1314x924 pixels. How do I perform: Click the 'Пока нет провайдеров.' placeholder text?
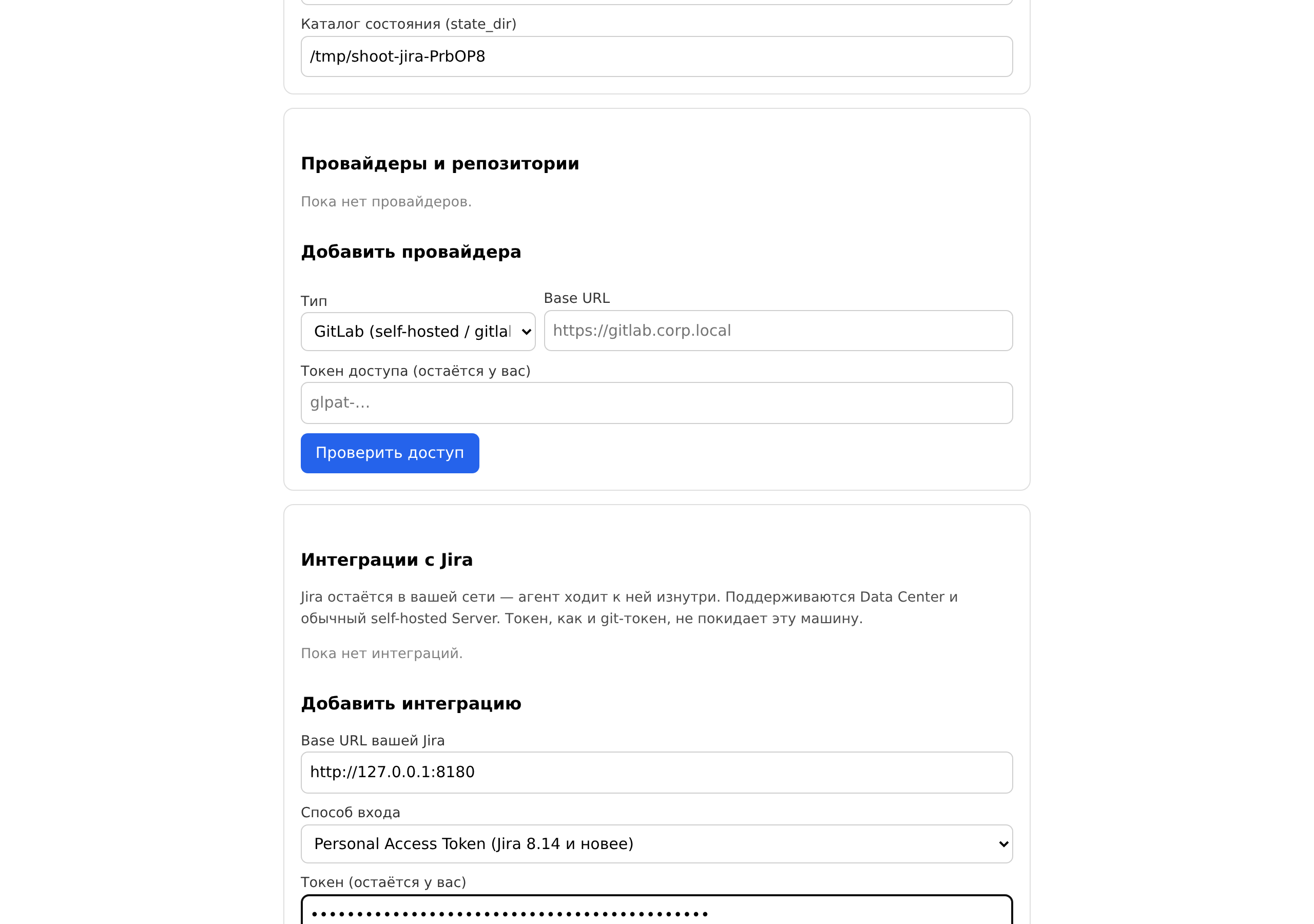[x=387, y=202]
